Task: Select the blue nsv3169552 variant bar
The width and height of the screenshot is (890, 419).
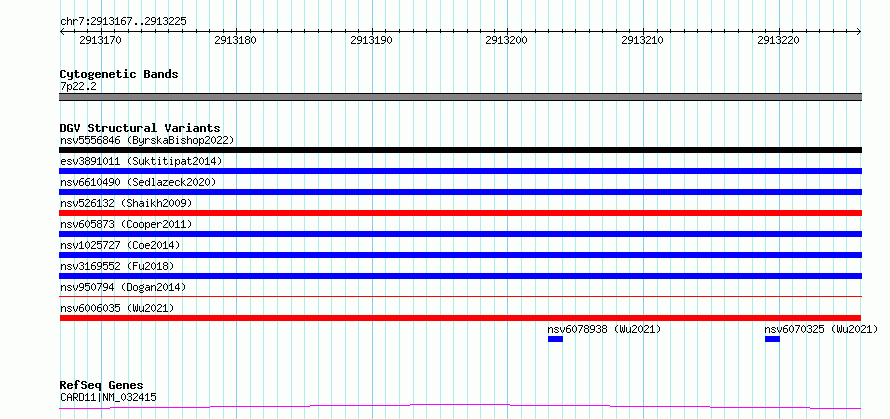Action: coord(460,276)
